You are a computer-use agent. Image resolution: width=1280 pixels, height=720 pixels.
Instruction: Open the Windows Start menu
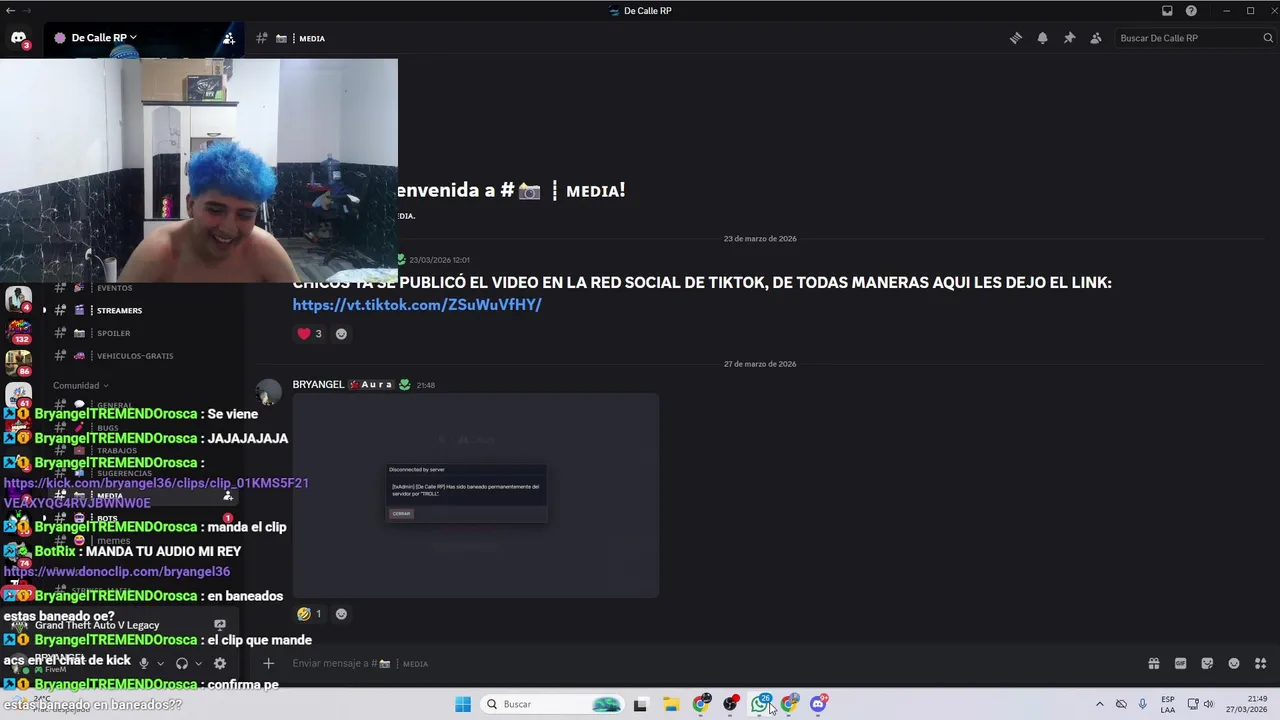463,704
